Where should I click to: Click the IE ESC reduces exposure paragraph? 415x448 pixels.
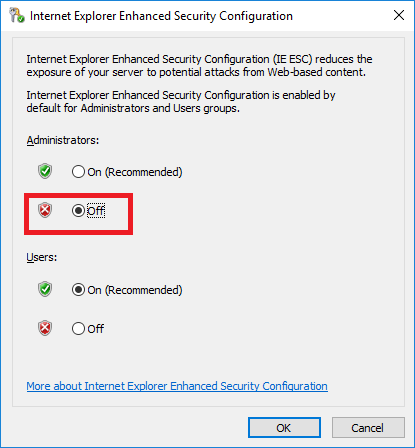tap(199, 66)
